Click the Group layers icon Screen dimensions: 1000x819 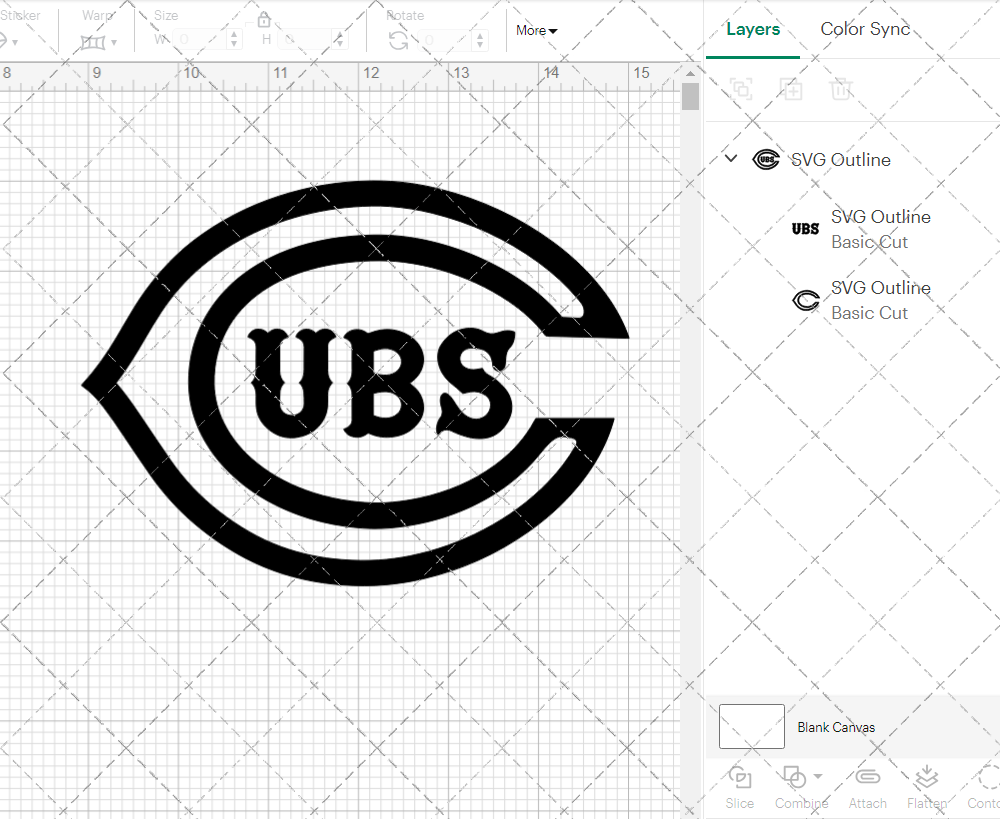741,89
